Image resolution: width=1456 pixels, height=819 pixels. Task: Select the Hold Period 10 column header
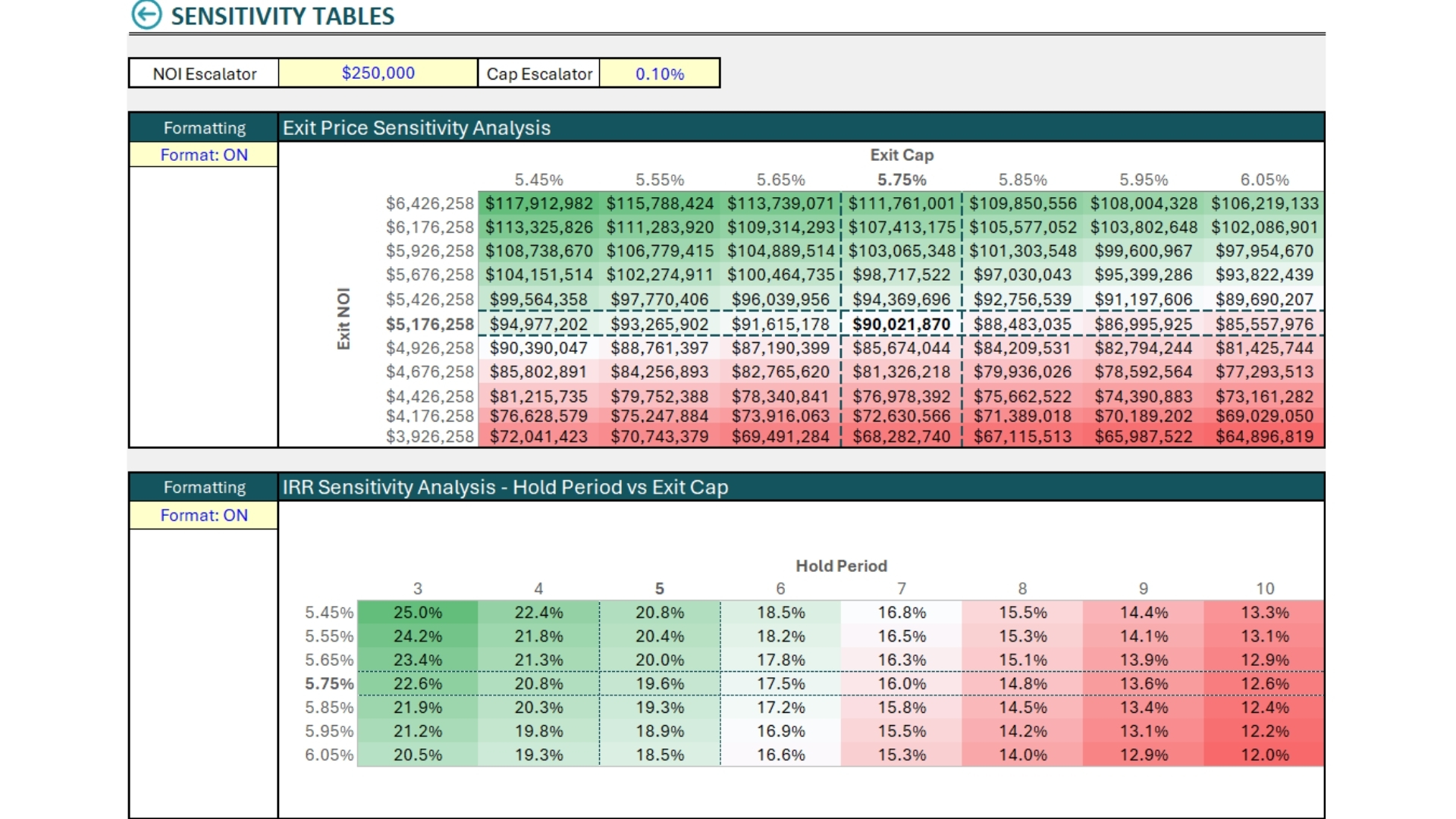tap(1264, 588)
